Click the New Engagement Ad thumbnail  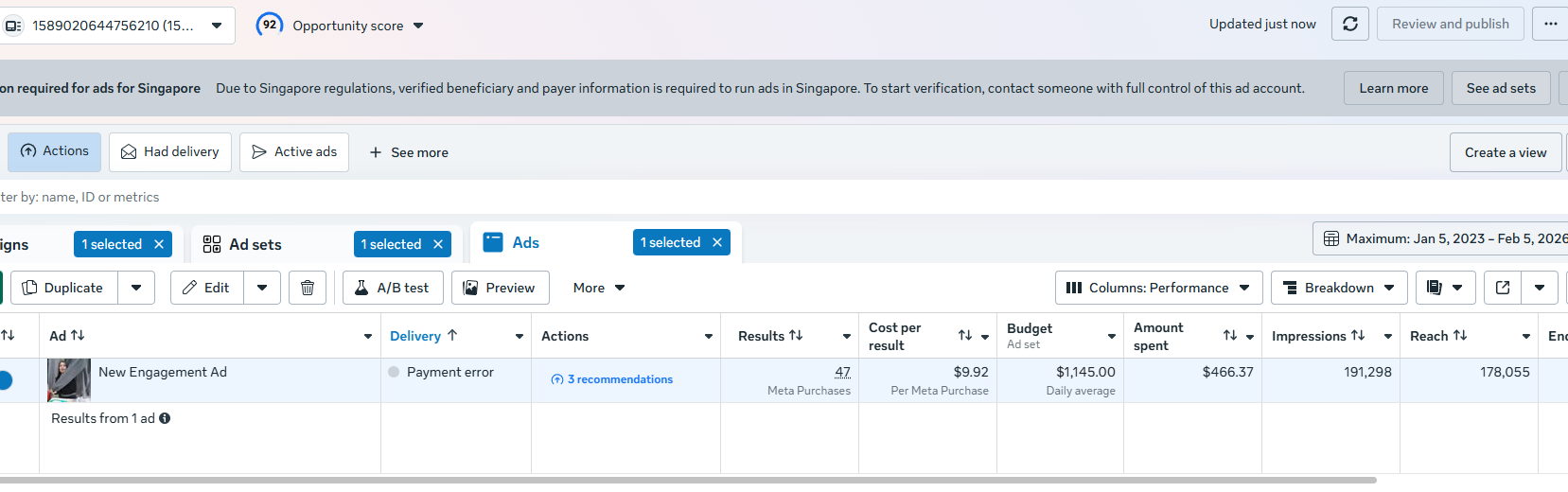pyautogui.click(x=69, y=379)
